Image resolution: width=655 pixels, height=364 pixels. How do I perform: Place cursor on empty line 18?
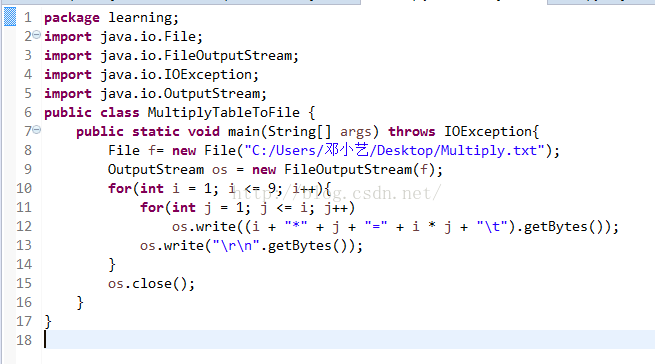coord(349,340)
